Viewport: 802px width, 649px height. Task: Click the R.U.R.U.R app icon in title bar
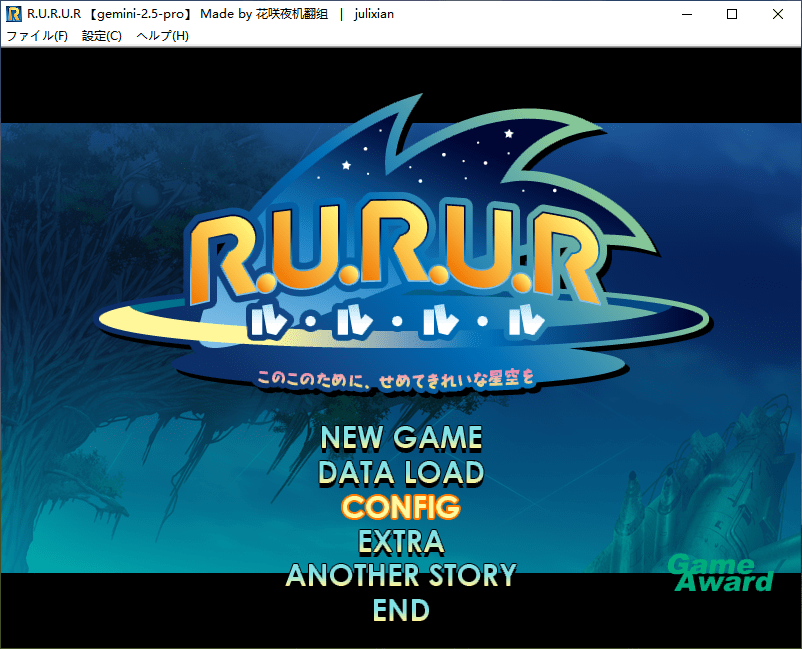(x=14, y=14)
